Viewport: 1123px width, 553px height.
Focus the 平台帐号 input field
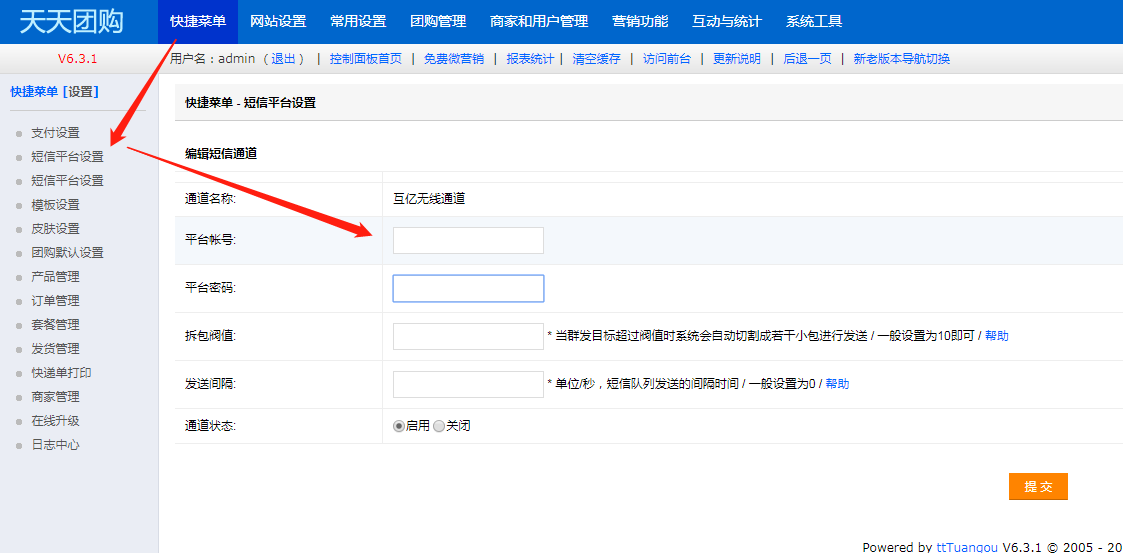point(468,241)
